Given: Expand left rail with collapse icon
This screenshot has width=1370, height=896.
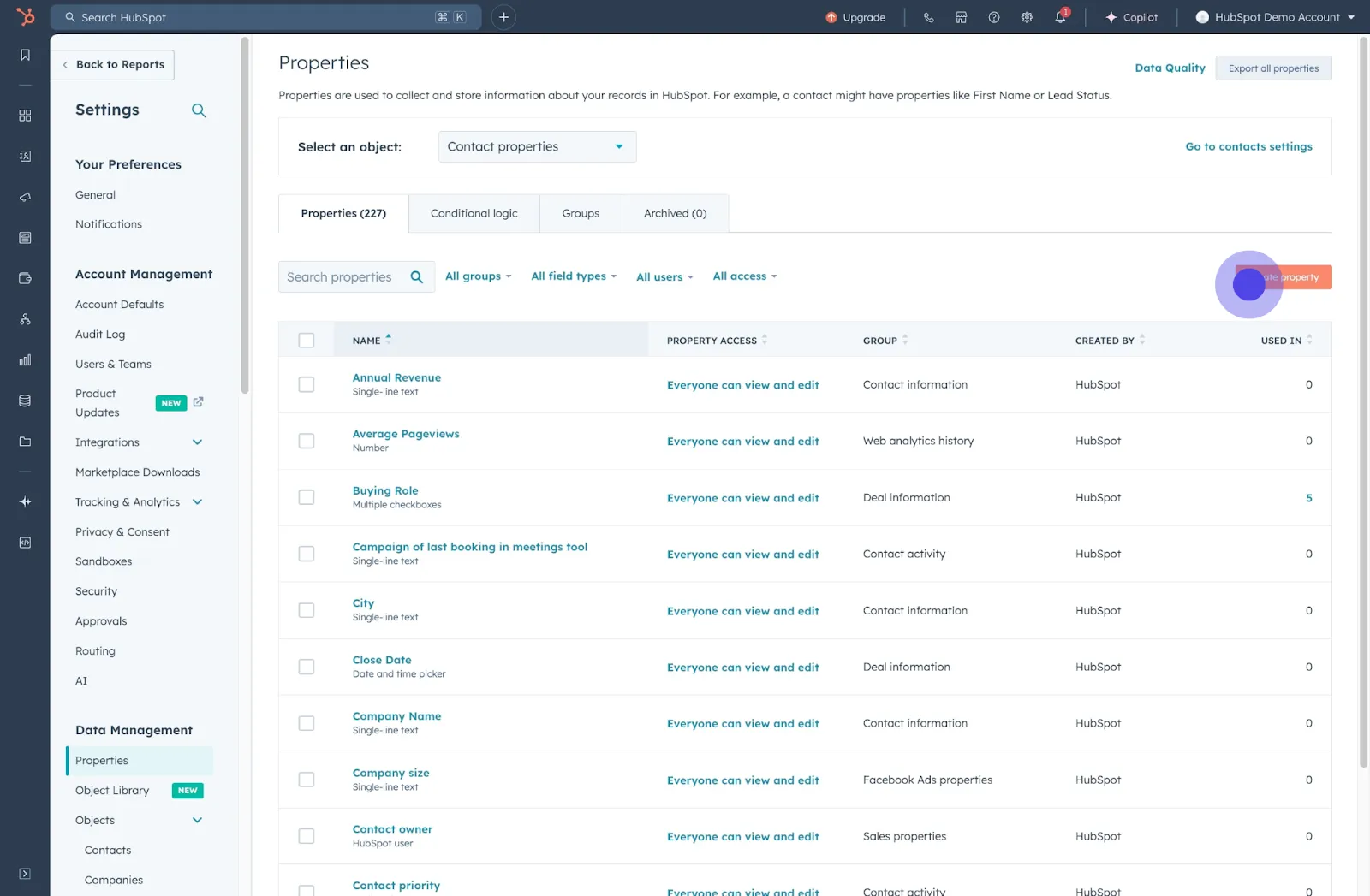Looking at the screenshot, I should (x=25, y=874).
